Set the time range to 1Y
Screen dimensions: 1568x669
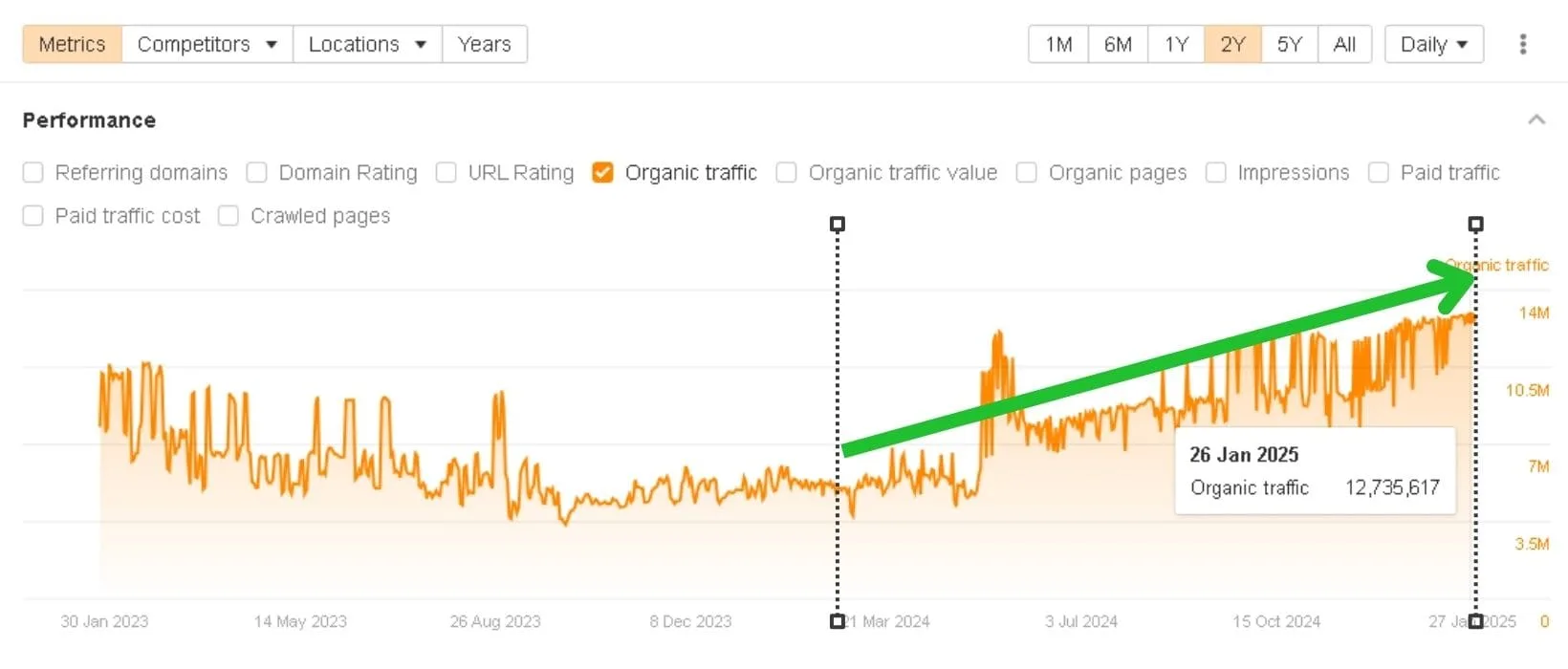click(1176, 44)
